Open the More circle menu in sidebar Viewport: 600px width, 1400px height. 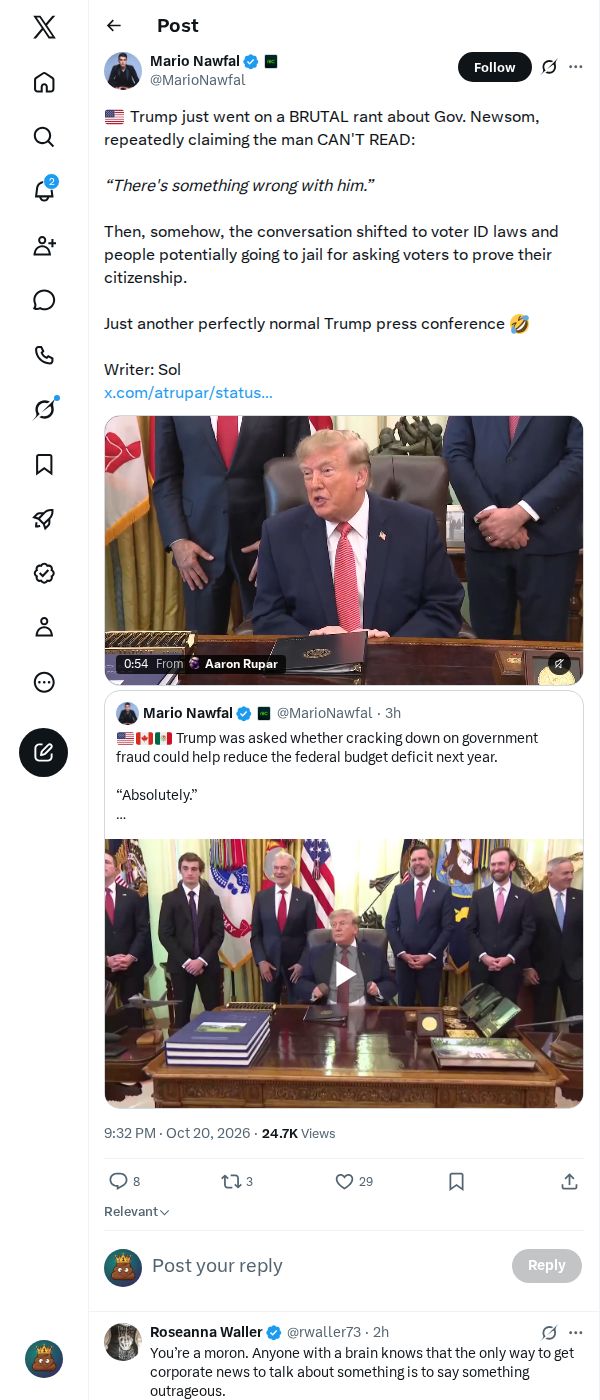[x=44, y=682]
